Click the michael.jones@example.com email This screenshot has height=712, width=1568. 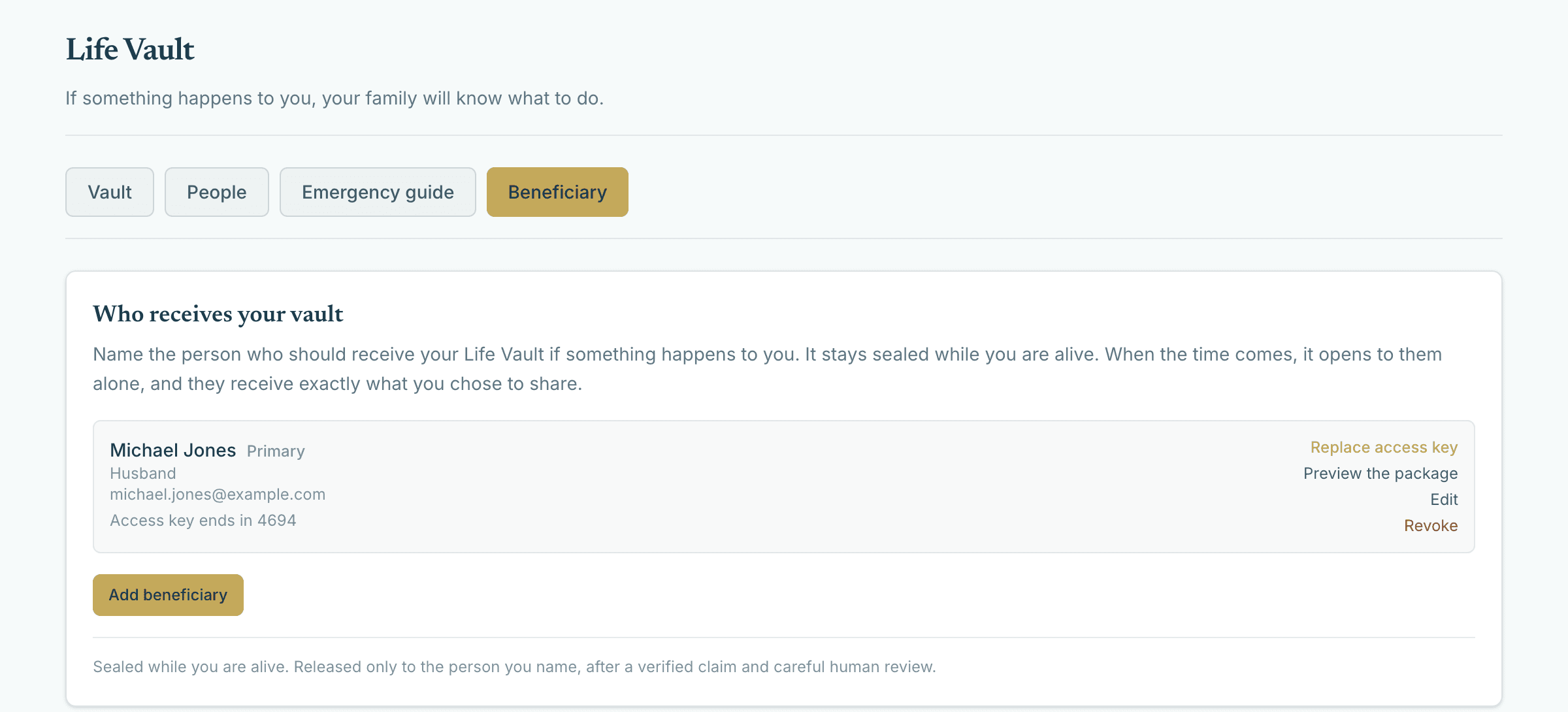click(x=218, y=494)
